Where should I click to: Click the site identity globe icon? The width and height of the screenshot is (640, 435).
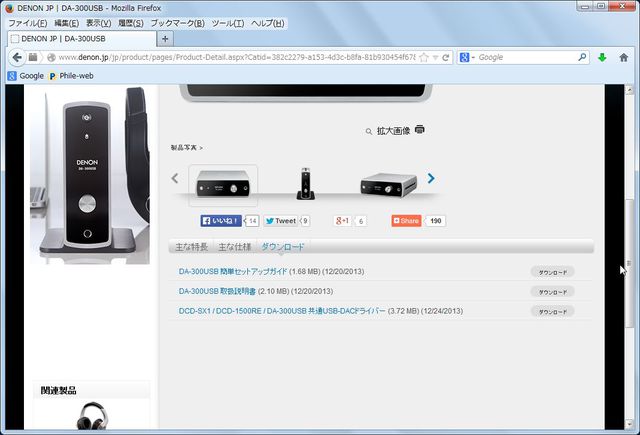51,58
